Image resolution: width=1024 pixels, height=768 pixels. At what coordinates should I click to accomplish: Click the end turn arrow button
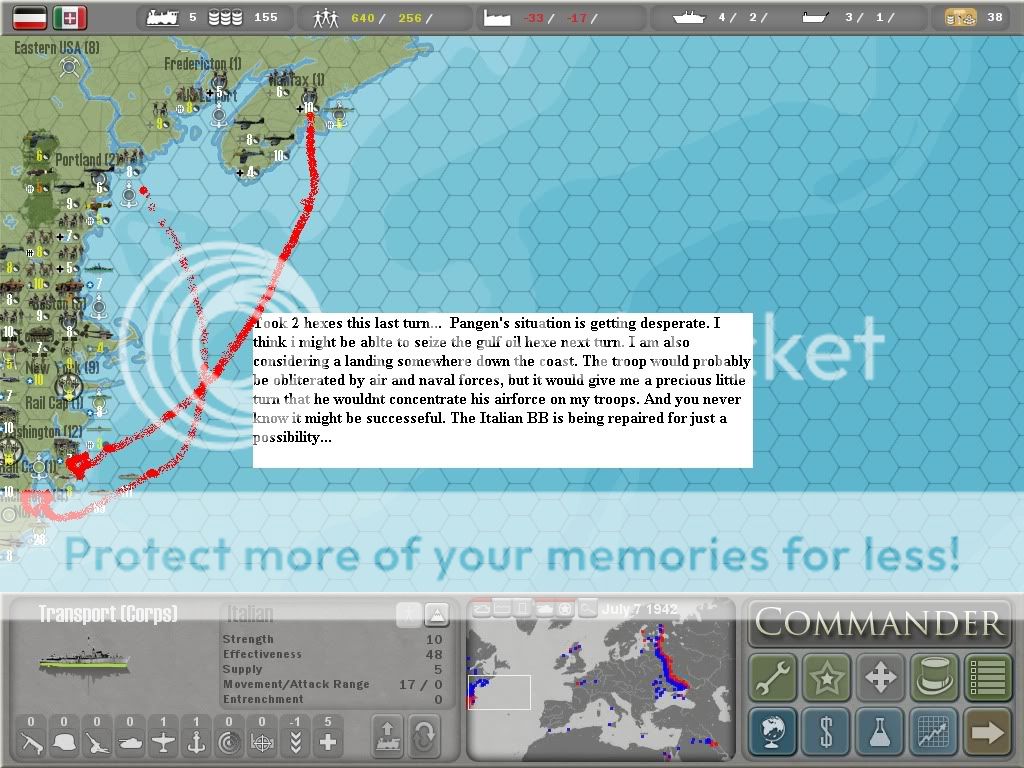click(988, 731)
